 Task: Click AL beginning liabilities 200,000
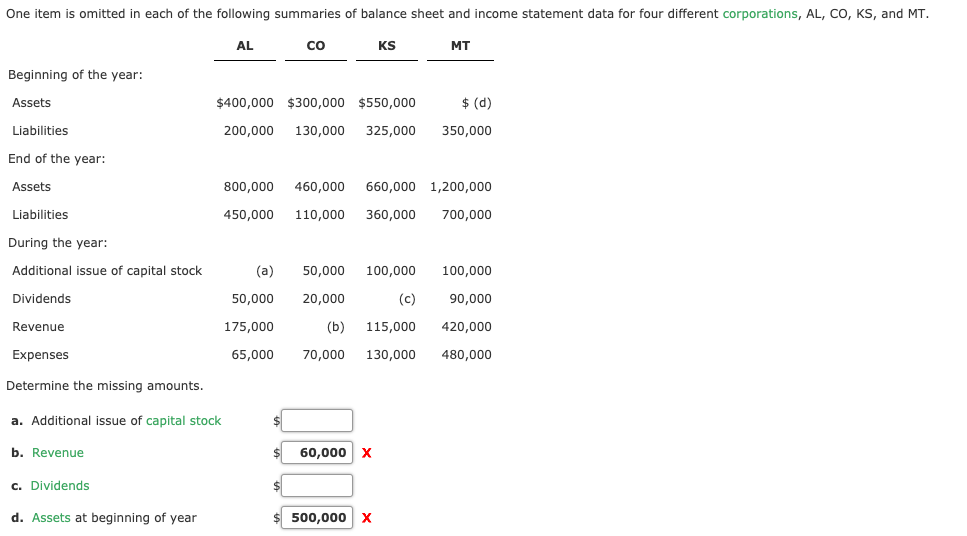pyautogui.click(x=249, y=131)
